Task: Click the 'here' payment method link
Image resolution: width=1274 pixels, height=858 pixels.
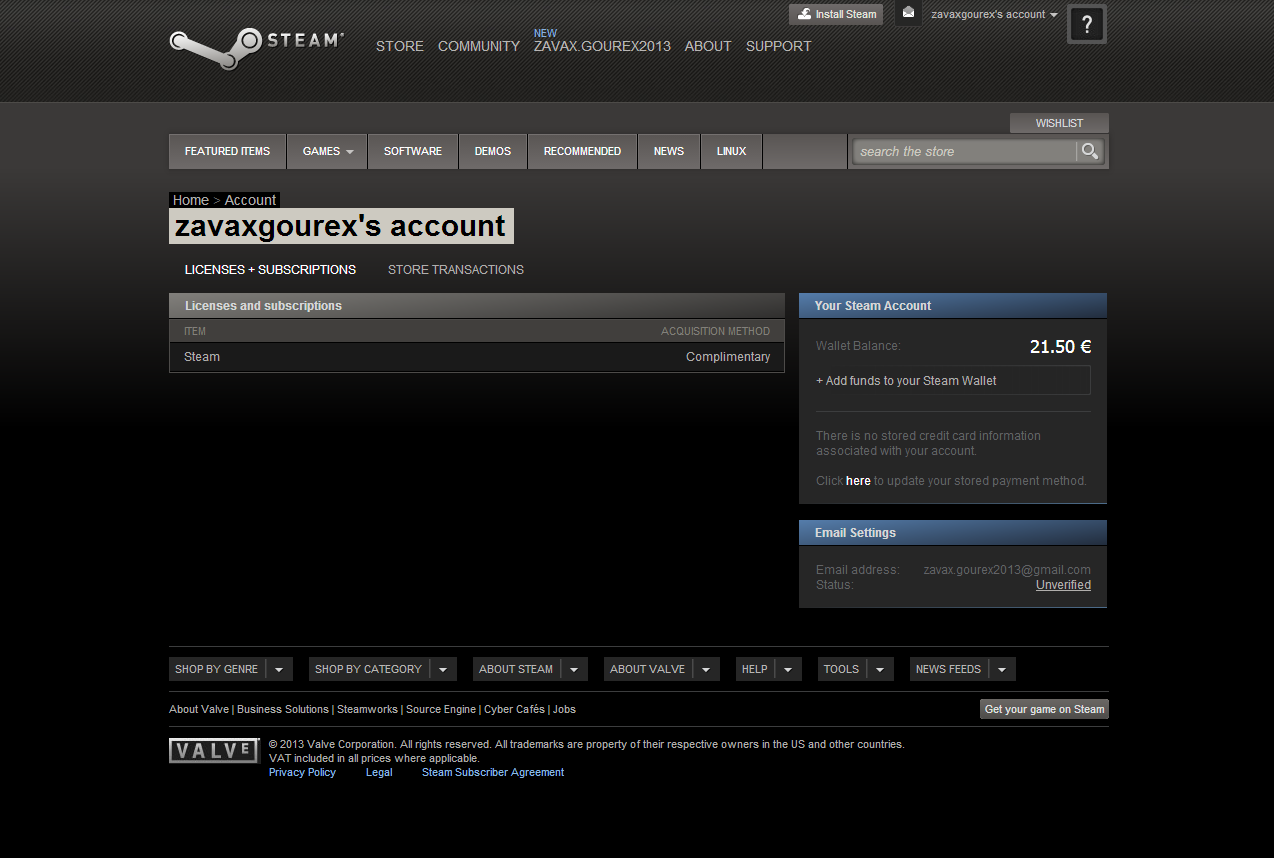Action: (858, 481)
